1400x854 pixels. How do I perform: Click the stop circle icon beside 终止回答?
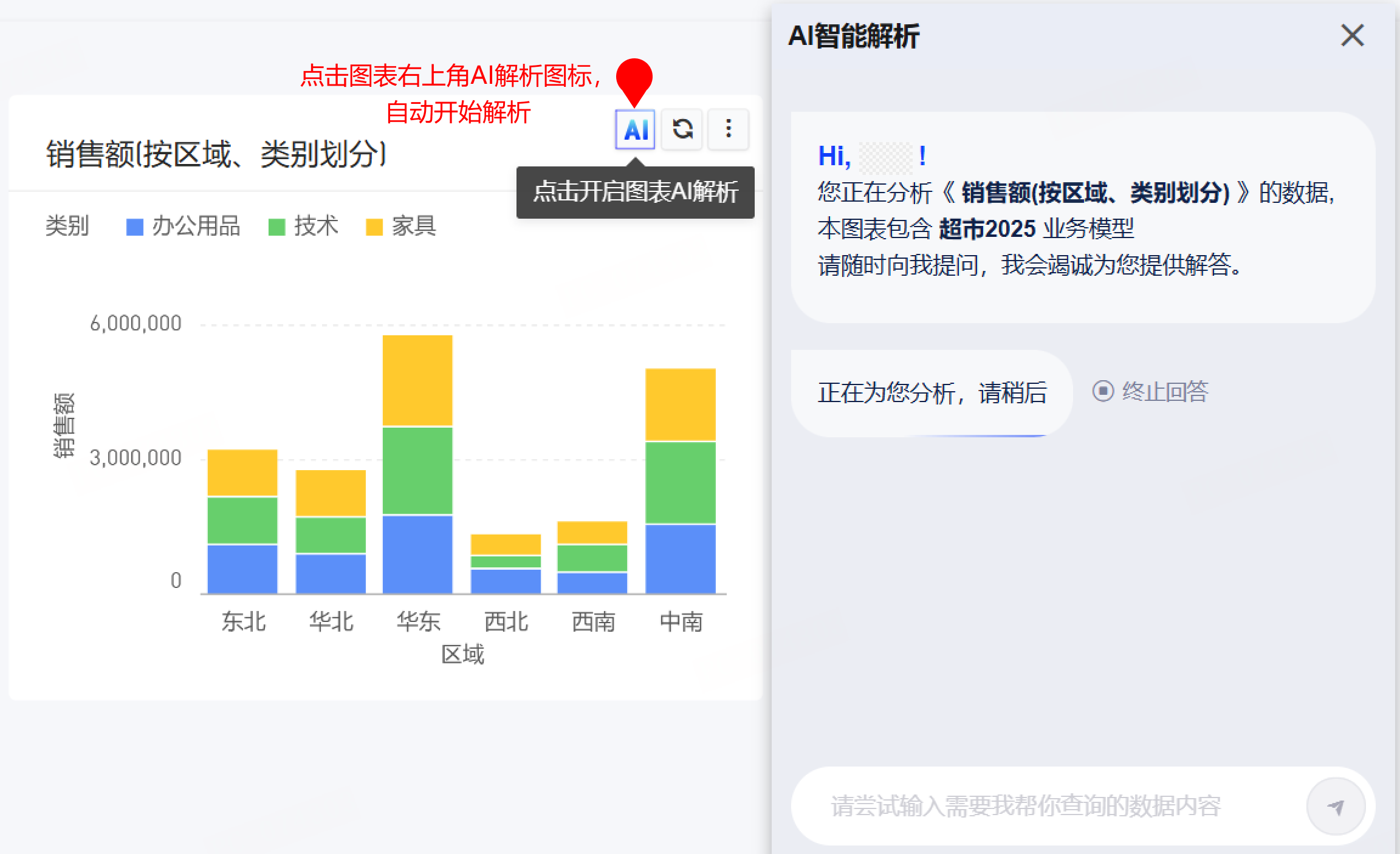point(1103,391)
